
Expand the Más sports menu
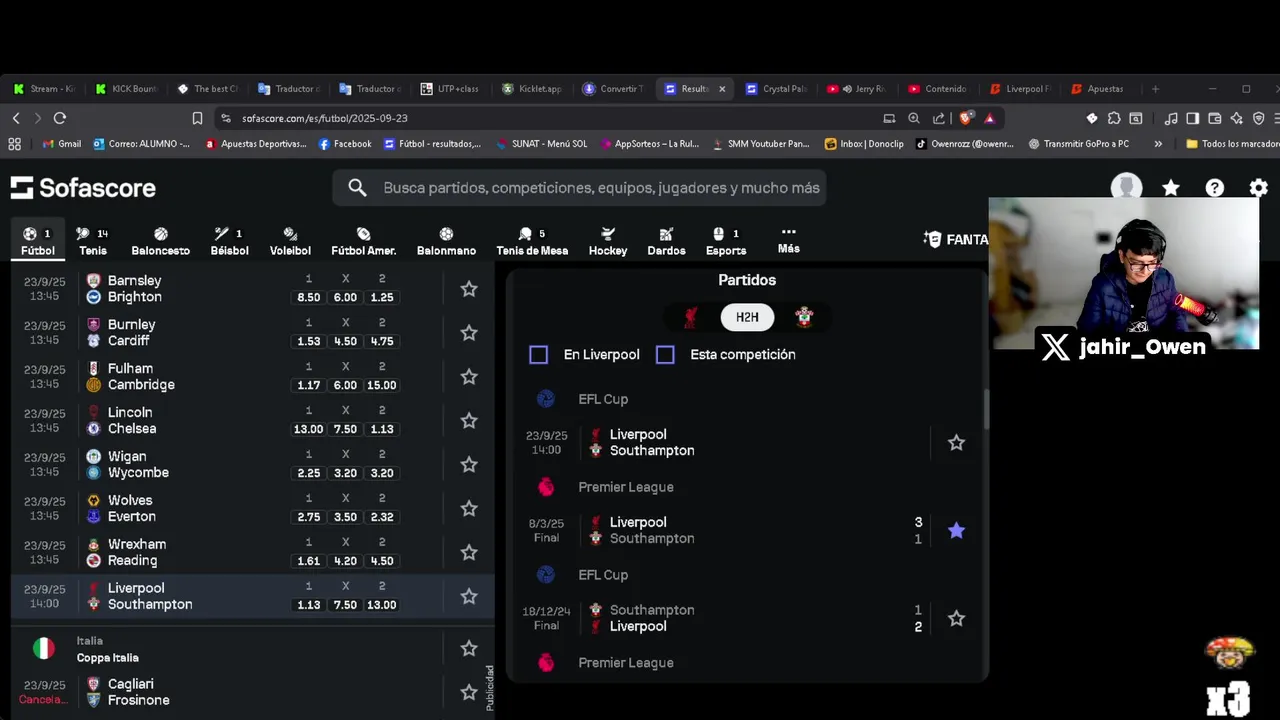[788, 239]
